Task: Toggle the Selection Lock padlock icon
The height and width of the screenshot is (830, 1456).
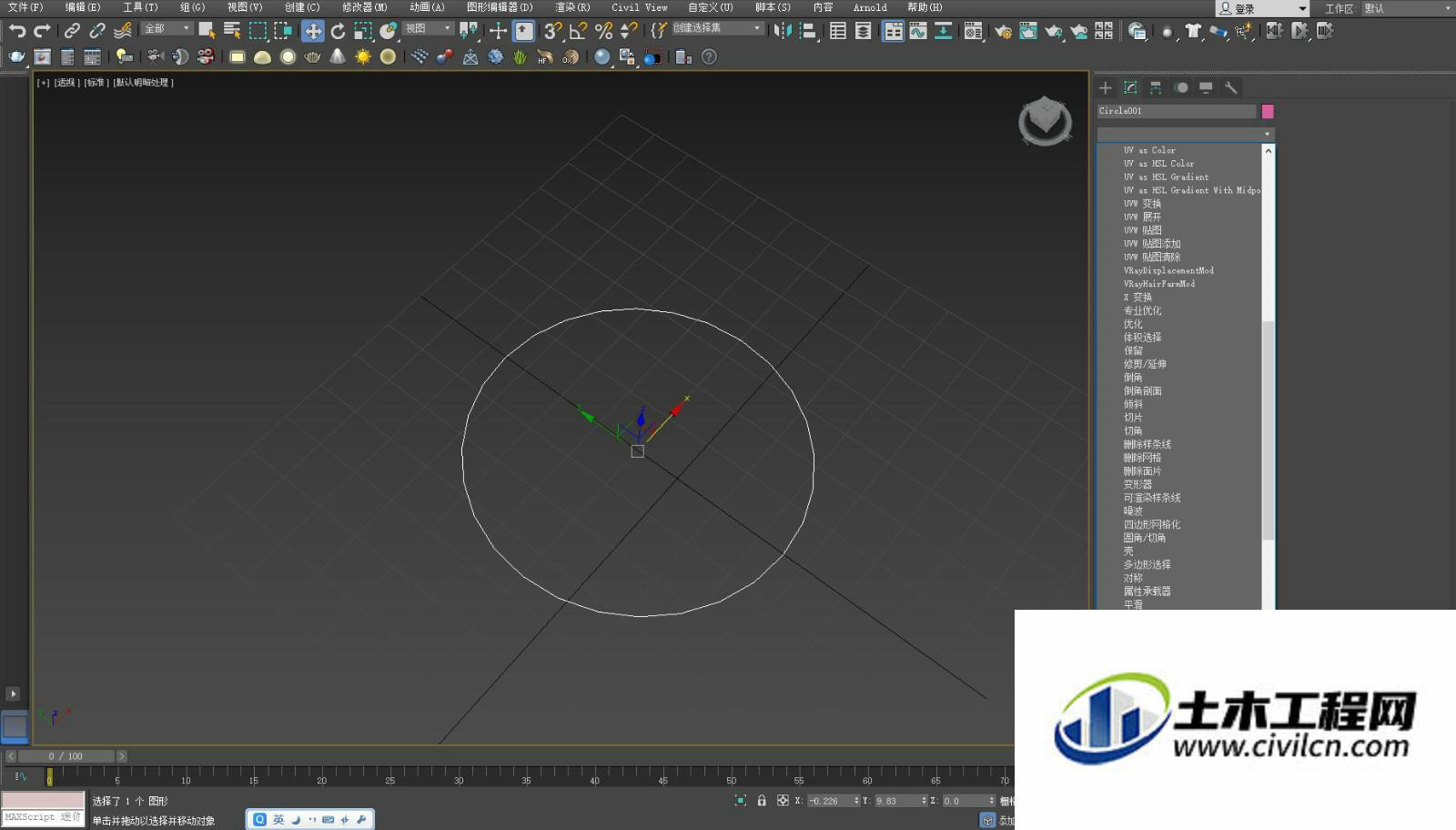Action: click(x=762, y=801)
